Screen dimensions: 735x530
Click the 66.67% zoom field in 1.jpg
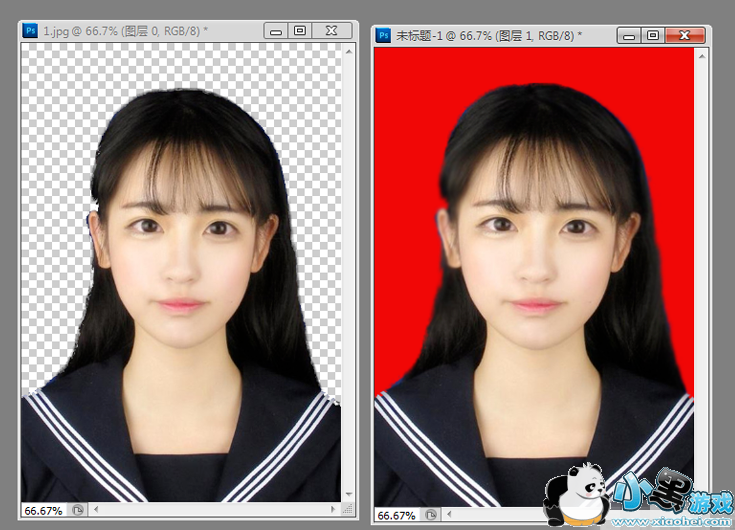(44, 510)
